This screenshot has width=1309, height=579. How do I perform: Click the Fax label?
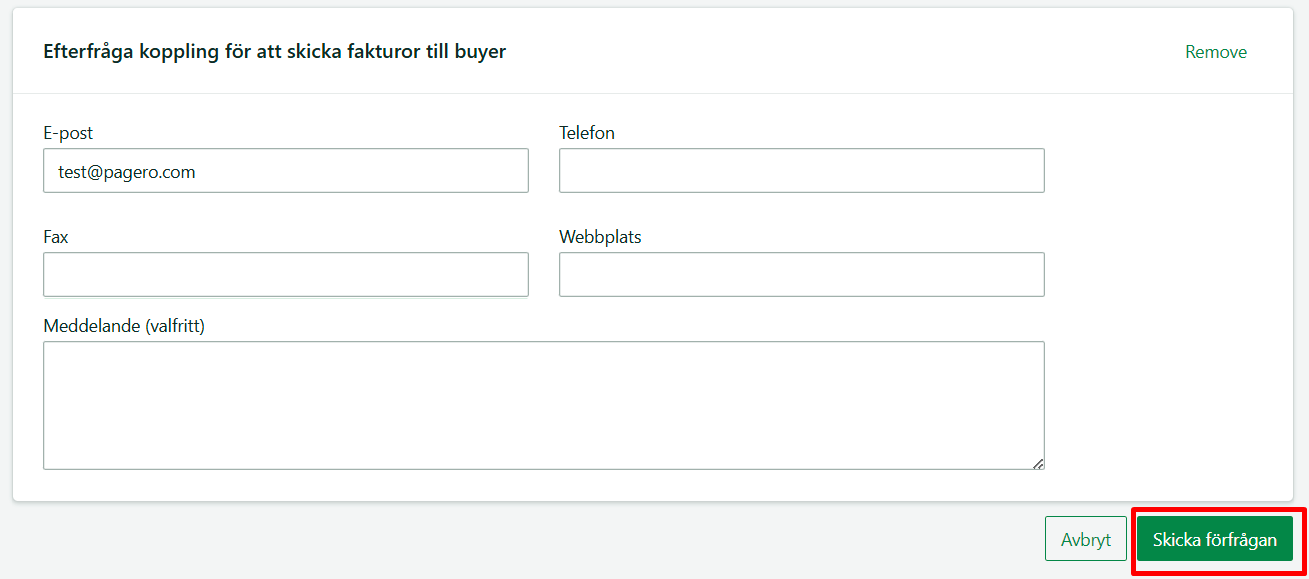point(56,237)
